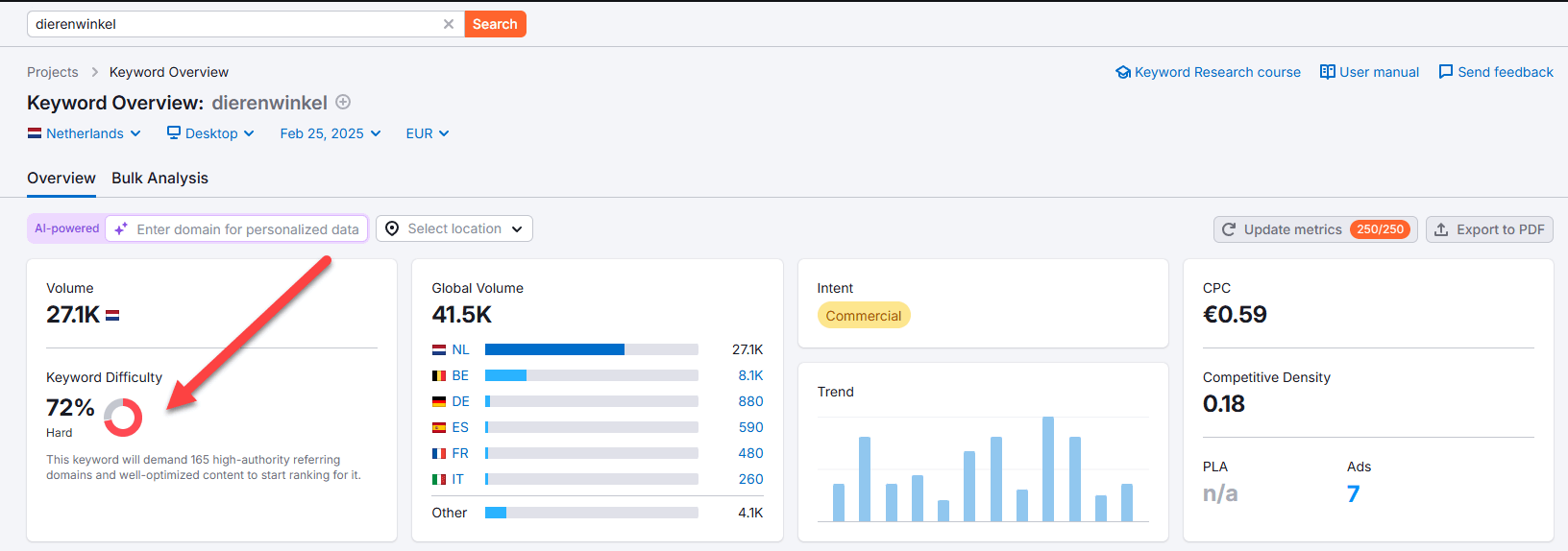Click the 480 France volume value

click(750, 453)
